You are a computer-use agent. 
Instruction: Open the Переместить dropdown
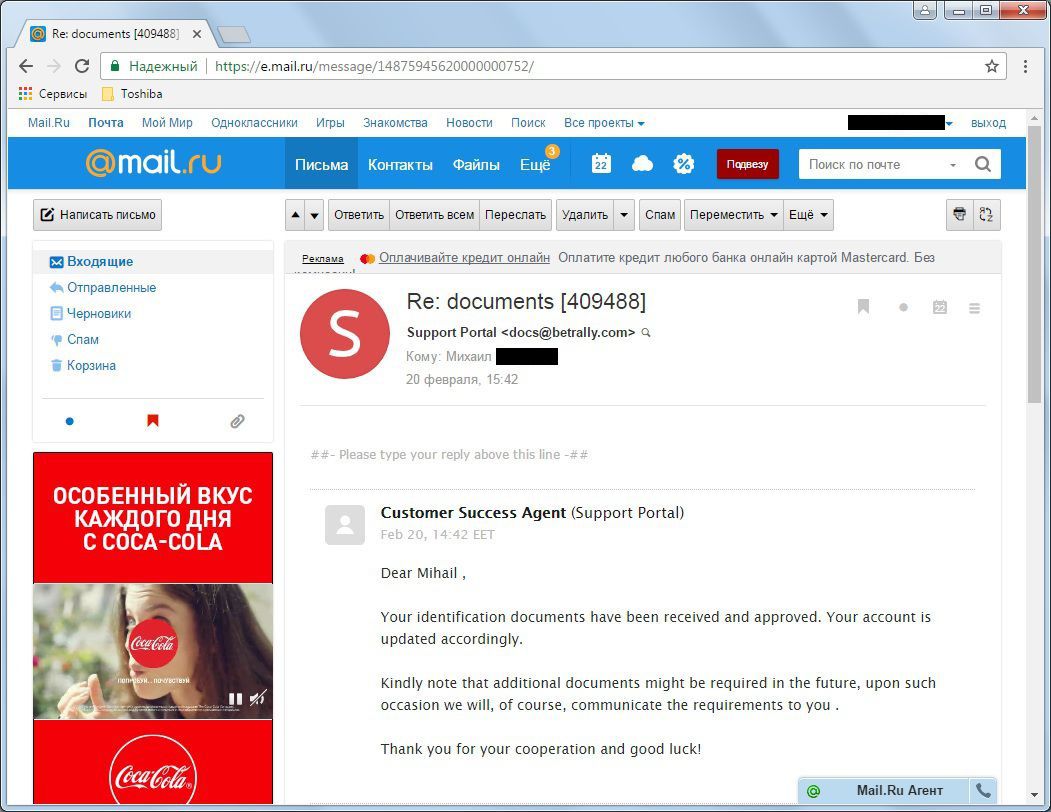733,215
